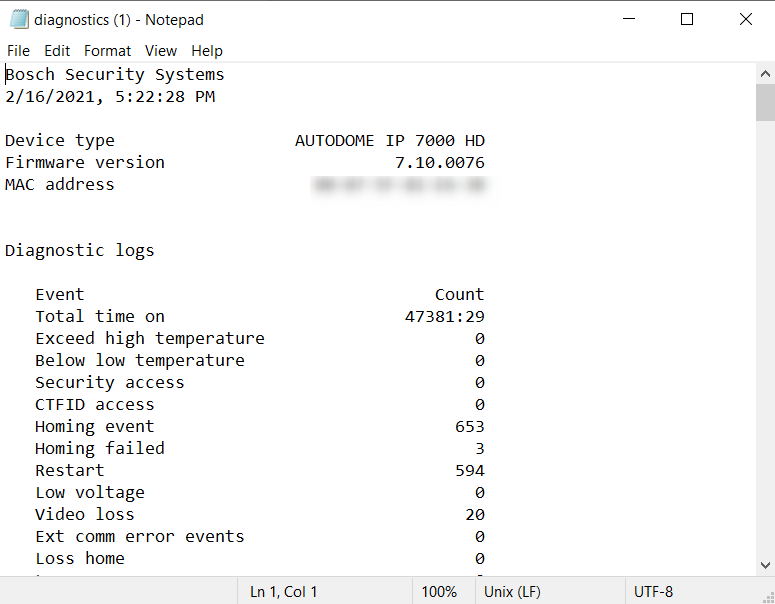
Task: Click the Homing event count '653'
Action: coord(470,427)
